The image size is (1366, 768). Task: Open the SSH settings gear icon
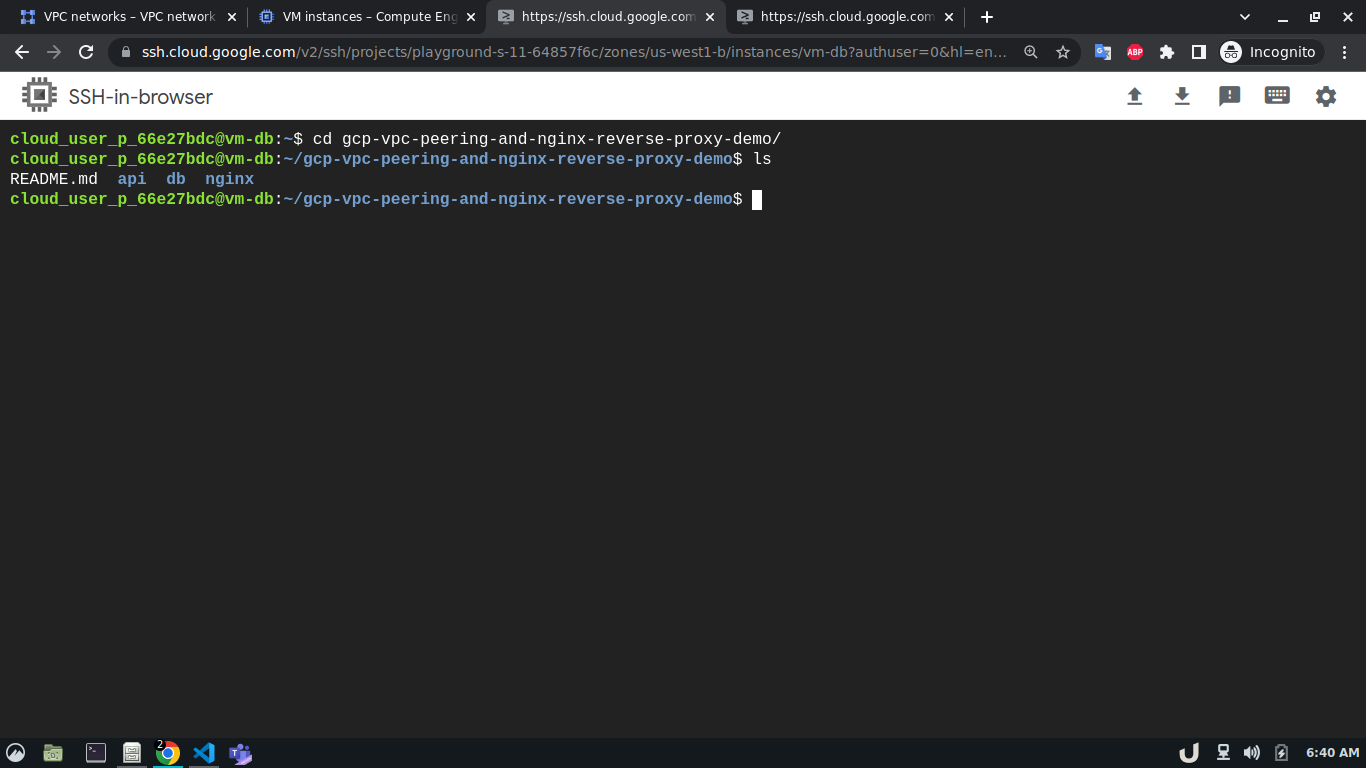[x=1325, y=96]
